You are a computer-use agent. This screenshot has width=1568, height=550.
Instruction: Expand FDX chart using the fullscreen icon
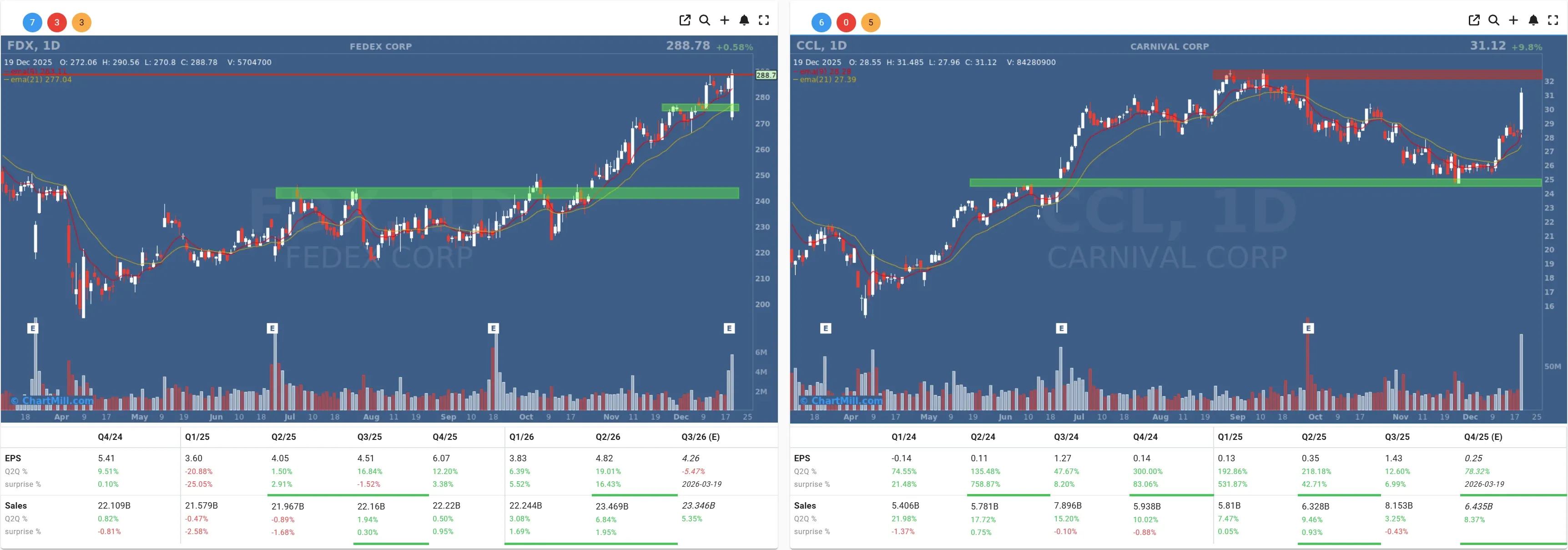click(x=764, y=20)
